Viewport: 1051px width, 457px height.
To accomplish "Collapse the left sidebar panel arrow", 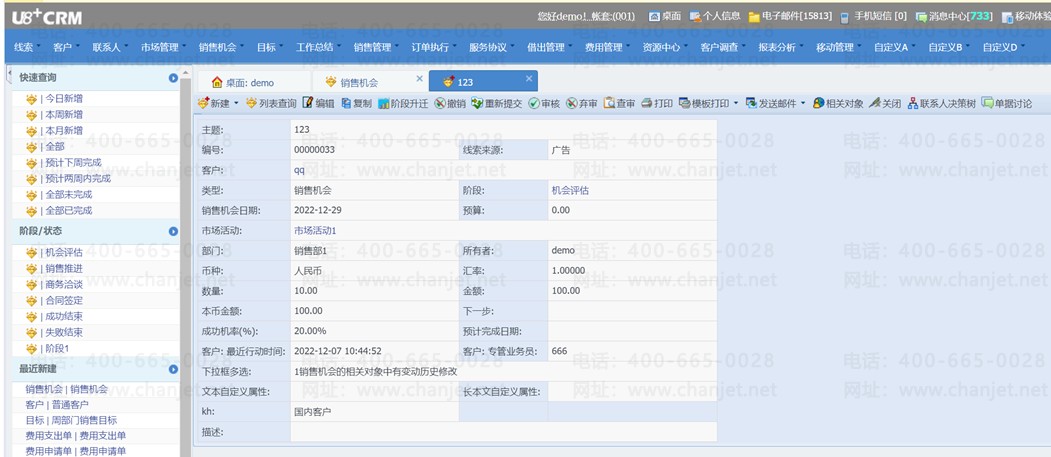I will 8,72.
